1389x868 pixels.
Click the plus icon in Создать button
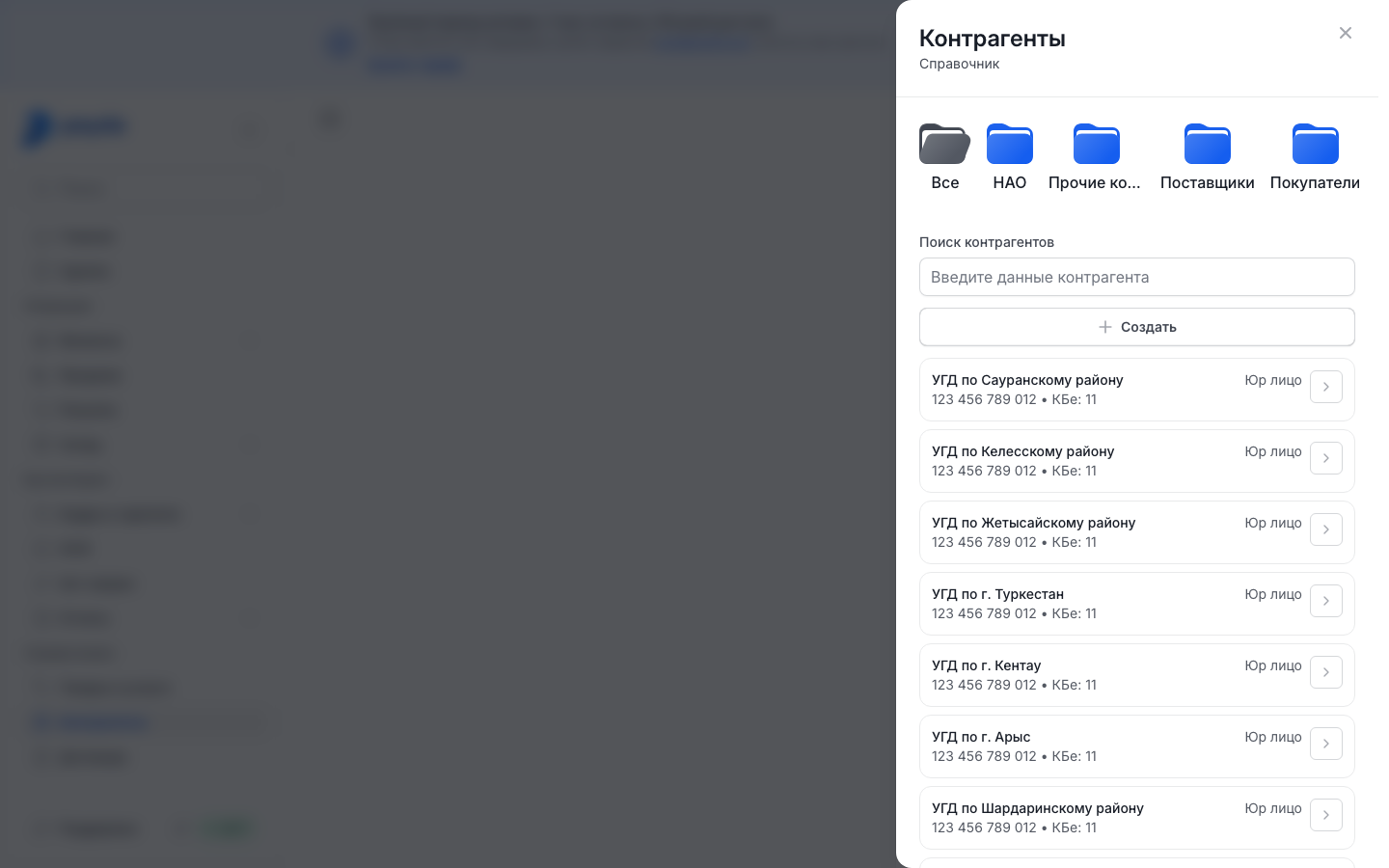(x=1105, y=327)
